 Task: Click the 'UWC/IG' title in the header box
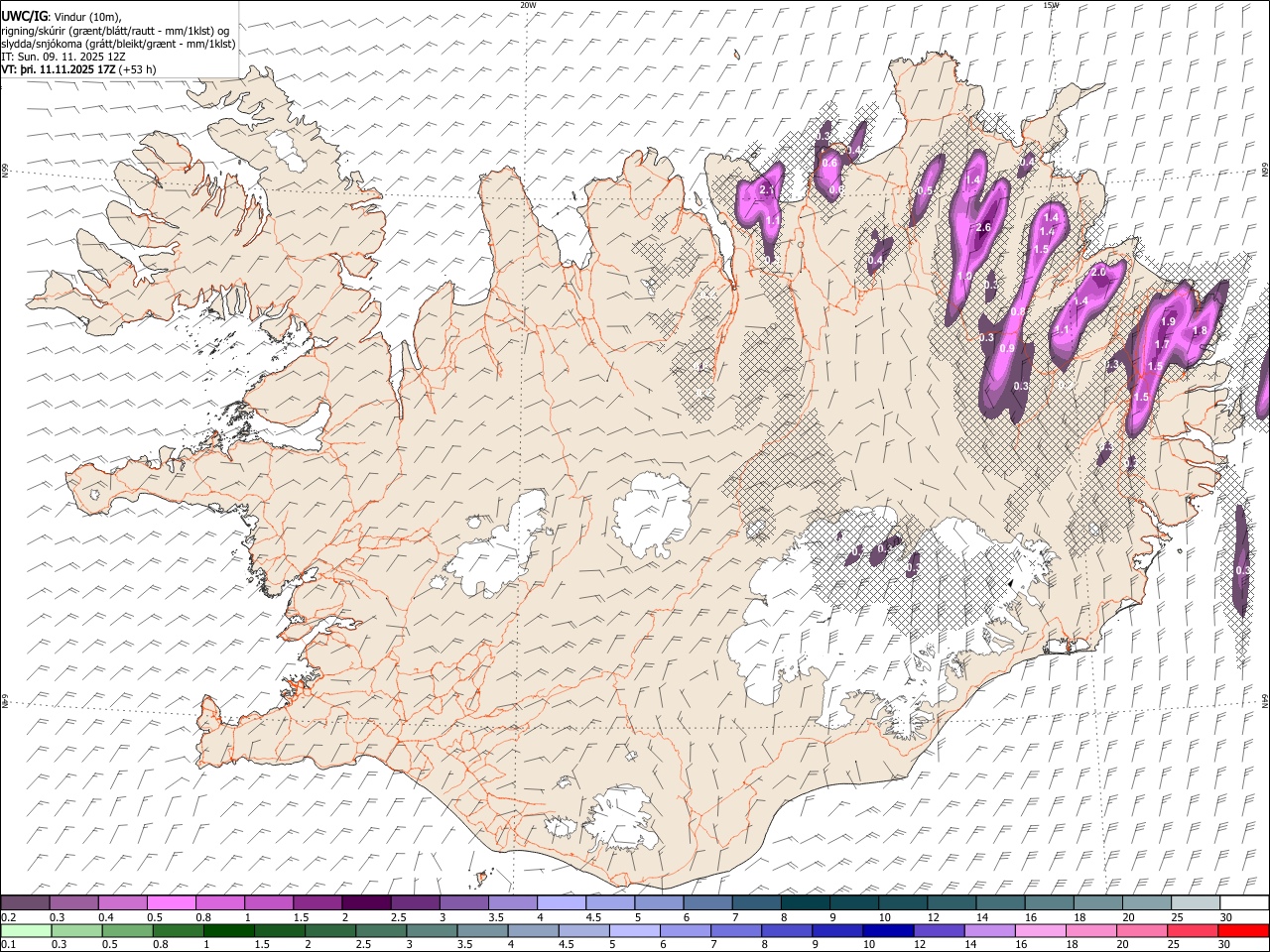coord(24,16)
